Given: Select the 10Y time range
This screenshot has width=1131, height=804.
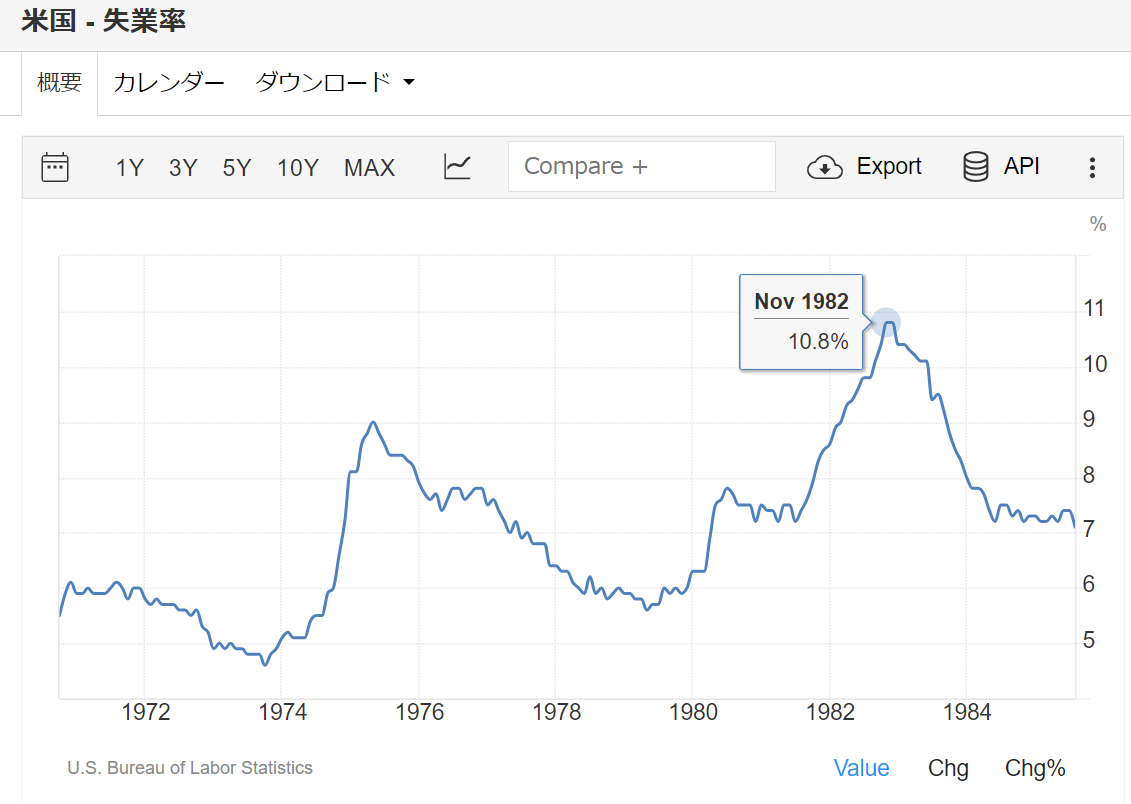Looking at the screenshot, I should pos(297,168).
